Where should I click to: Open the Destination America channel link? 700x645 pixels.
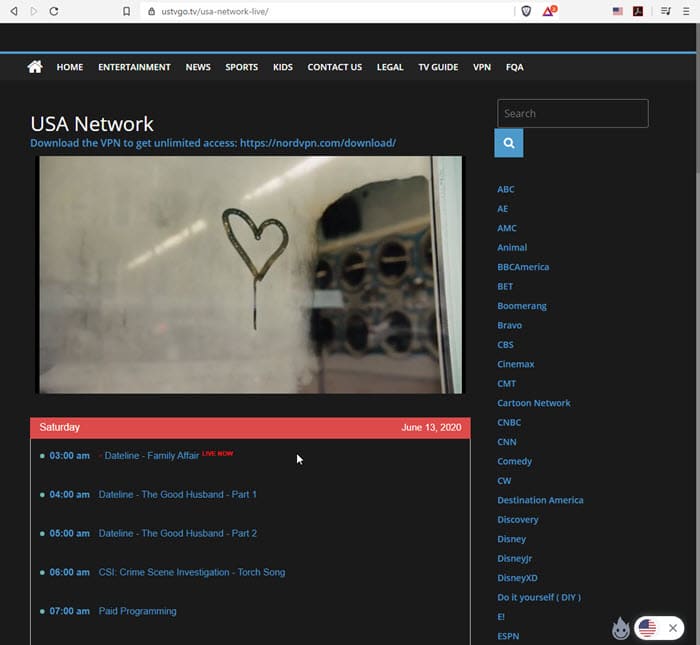click(540, 500)
